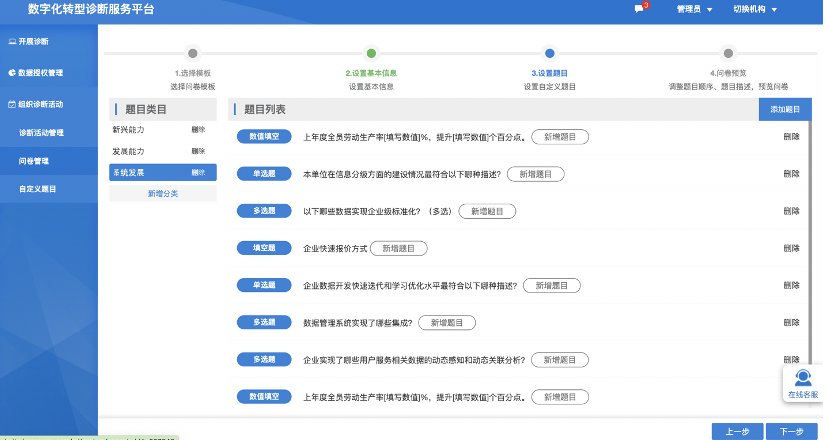Click text 企业快速报价方式
Screen dimensions: 826x440
pos(335,249)
